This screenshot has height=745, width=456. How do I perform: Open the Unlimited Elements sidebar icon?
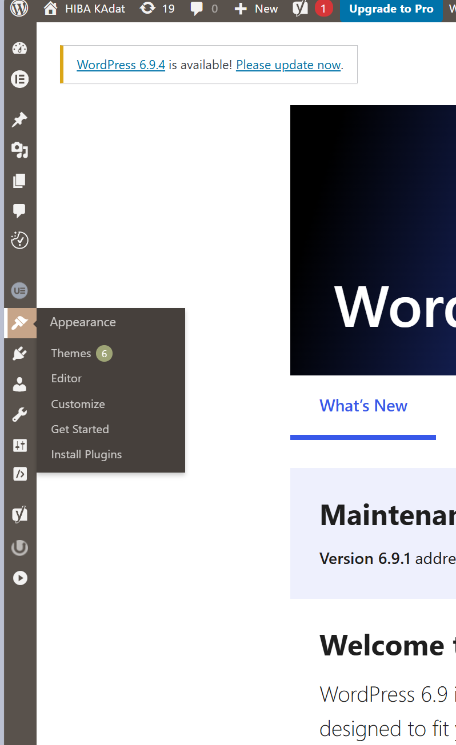(19, 290)
